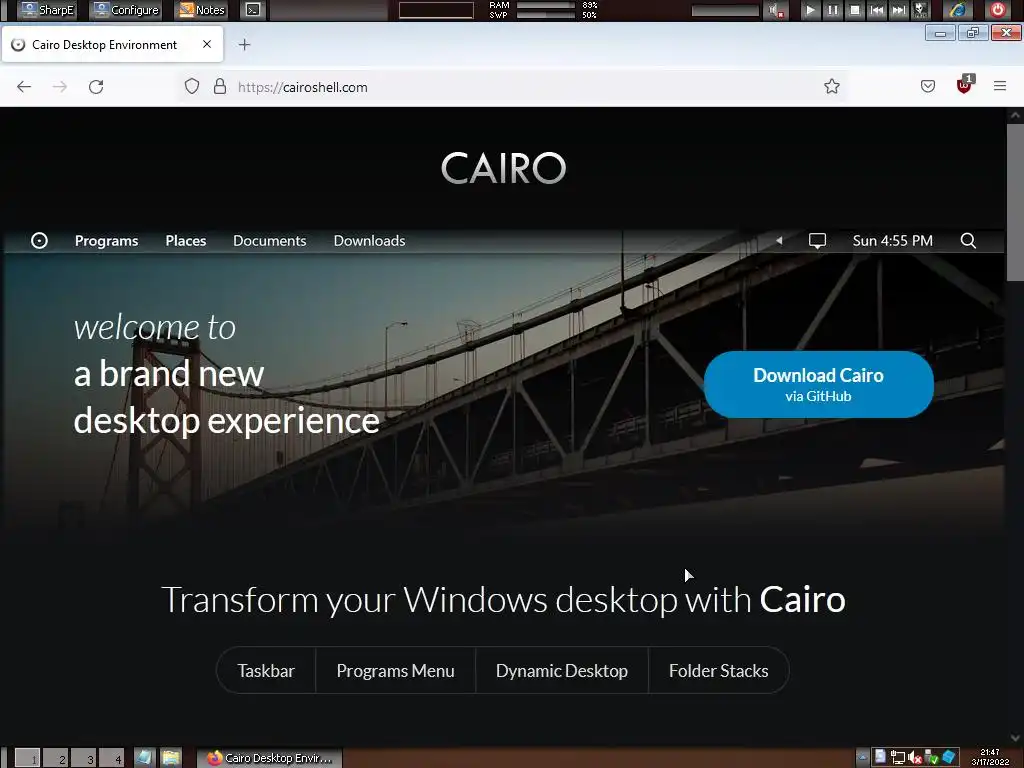Click the muted volume tray icon

pos(915,758)
